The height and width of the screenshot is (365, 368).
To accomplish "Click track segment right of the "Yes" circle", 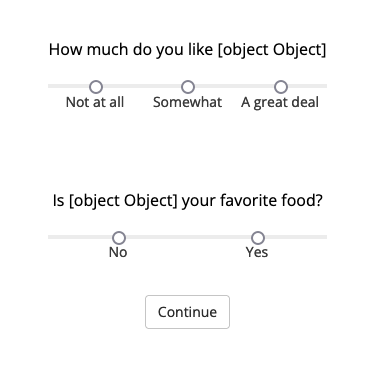I will (295, 237).
